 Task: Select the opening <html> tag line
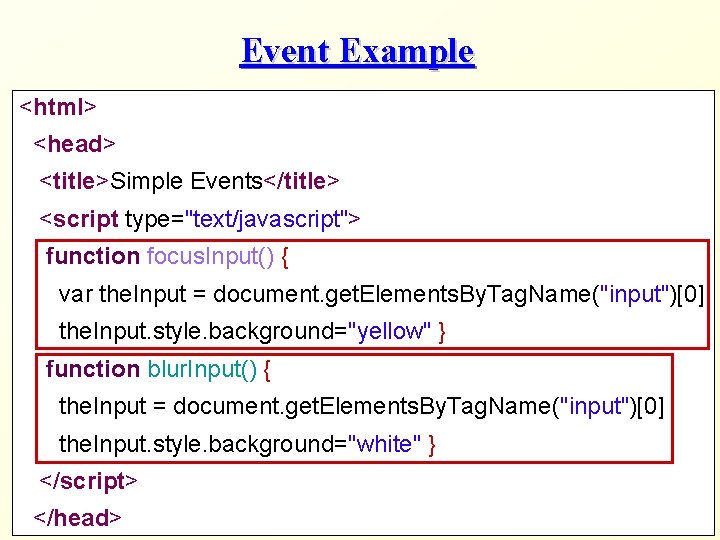(x=58, y=107)
